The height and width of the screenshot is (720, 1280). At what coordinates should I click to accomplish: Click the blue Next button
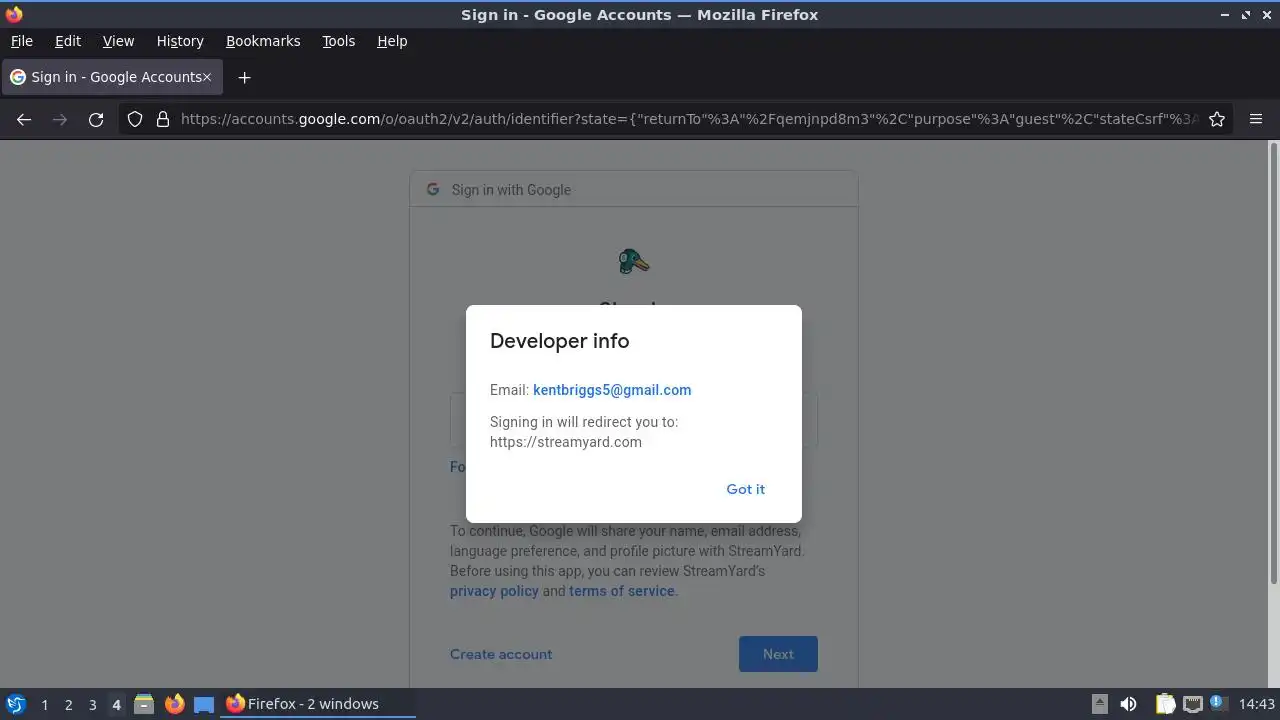pyautogui.click(x=778, y=654)
